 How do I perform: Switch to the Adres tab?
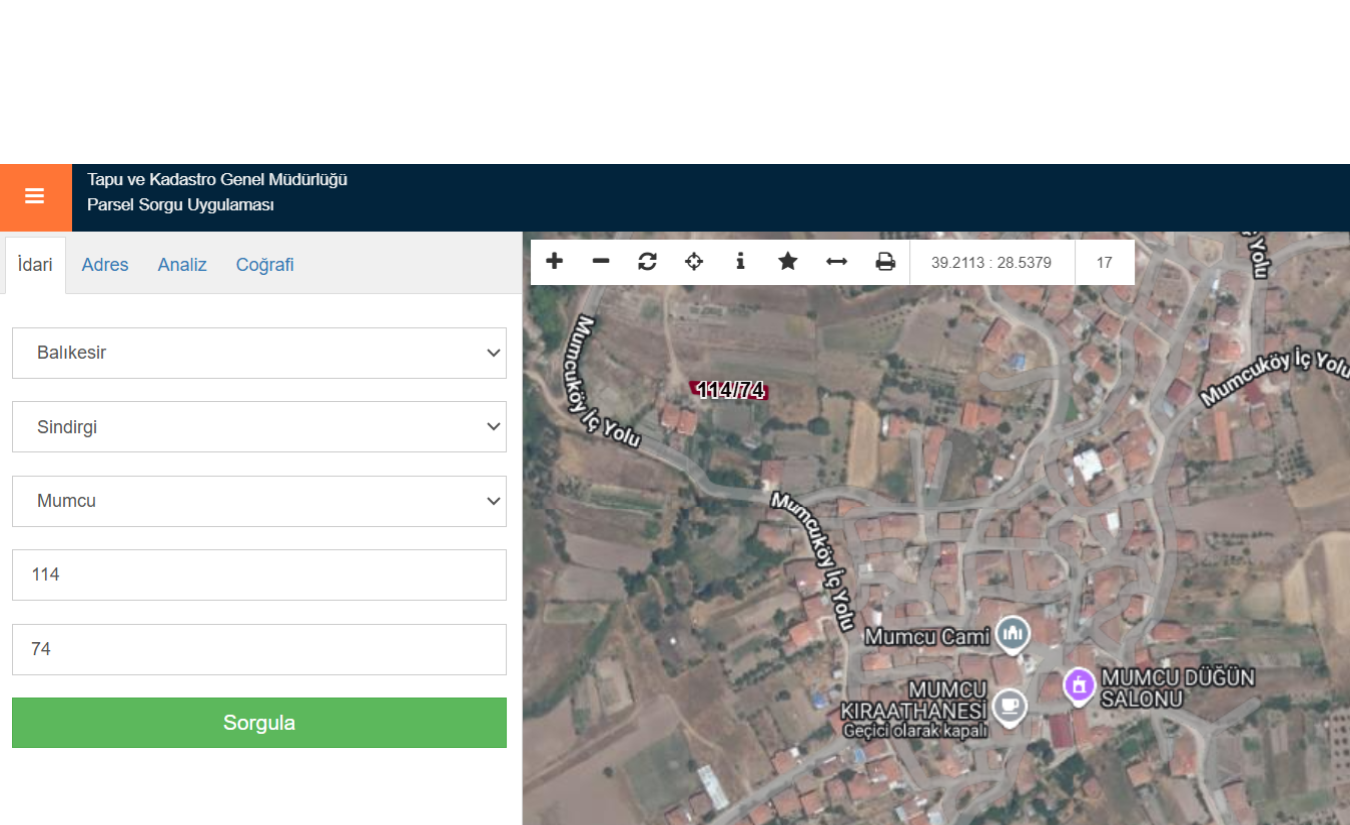point(105,265)
